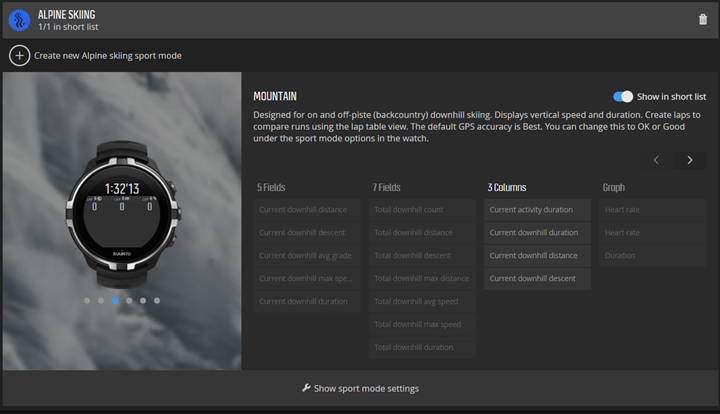Go to the previous display with left chevron
Screen dimensions: 720x414
(x=656, y=160)
